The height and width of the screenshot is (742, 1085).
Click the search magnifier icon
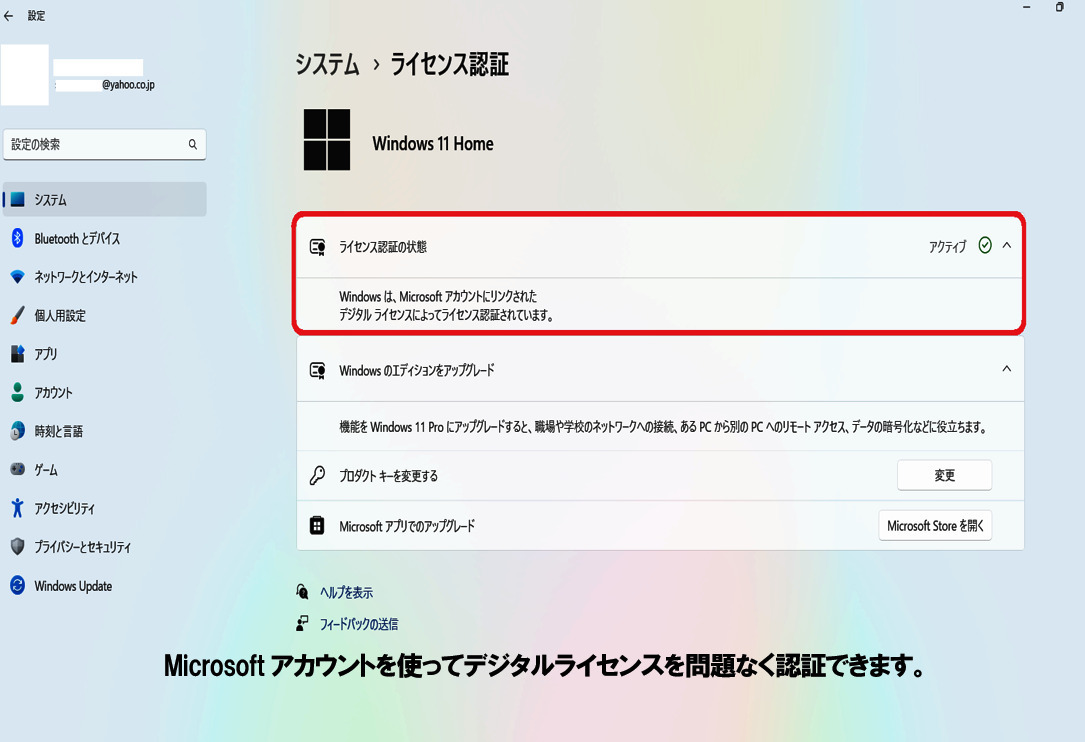[x=192, y=144]
